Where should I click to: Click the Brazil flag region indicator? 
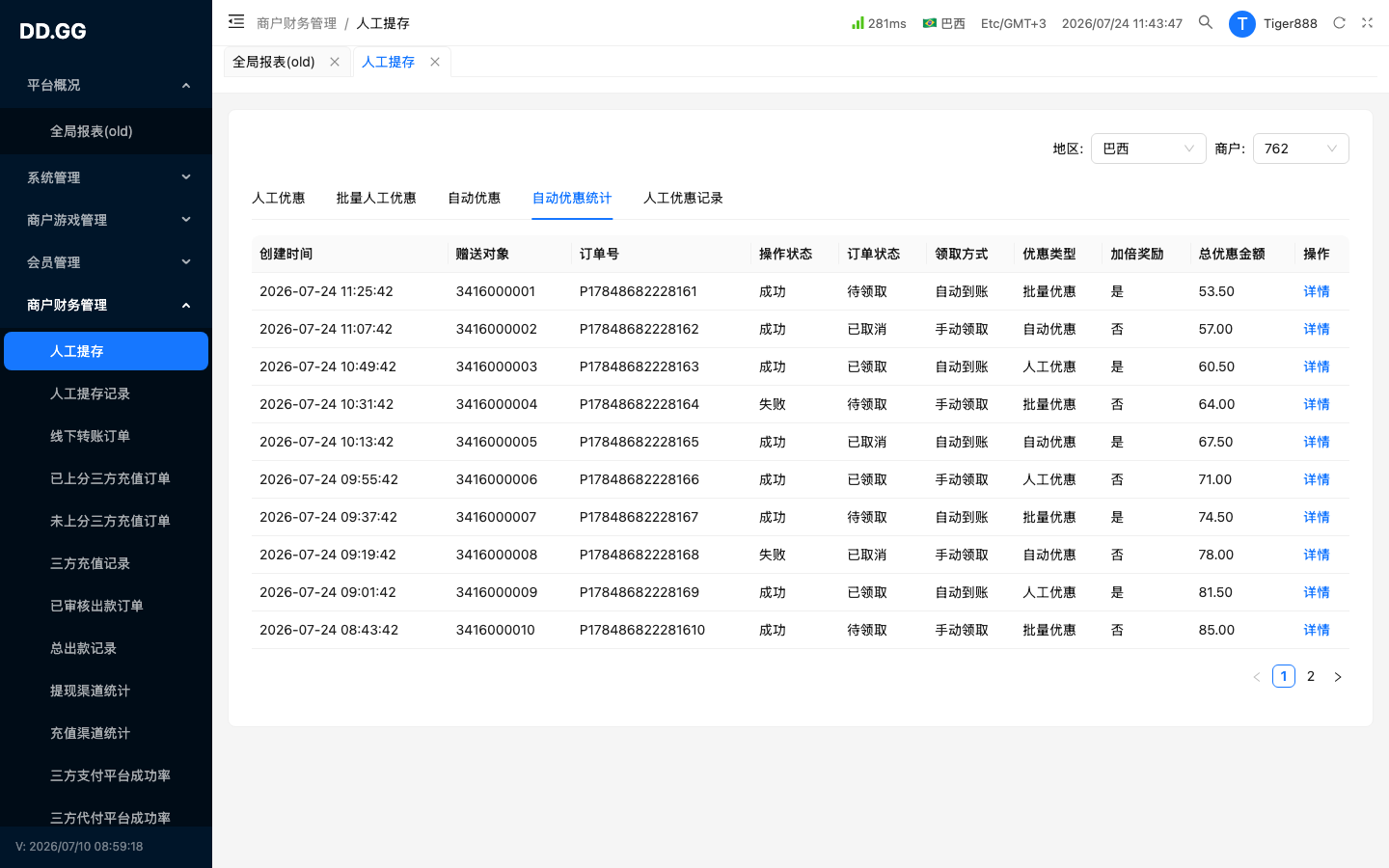coord(930,23)
